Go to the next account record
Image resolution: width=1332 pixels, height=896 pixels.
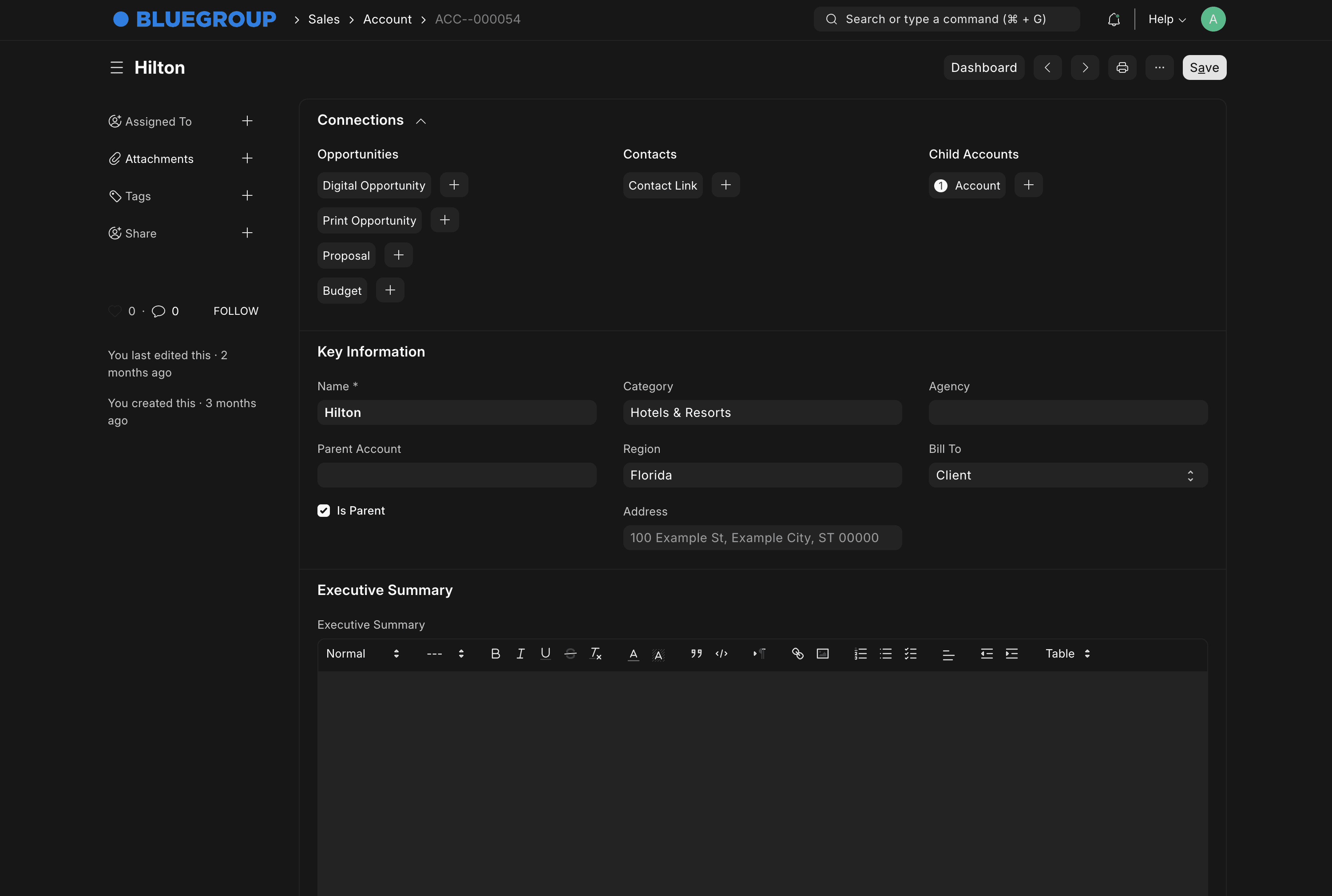(1085, 67)
